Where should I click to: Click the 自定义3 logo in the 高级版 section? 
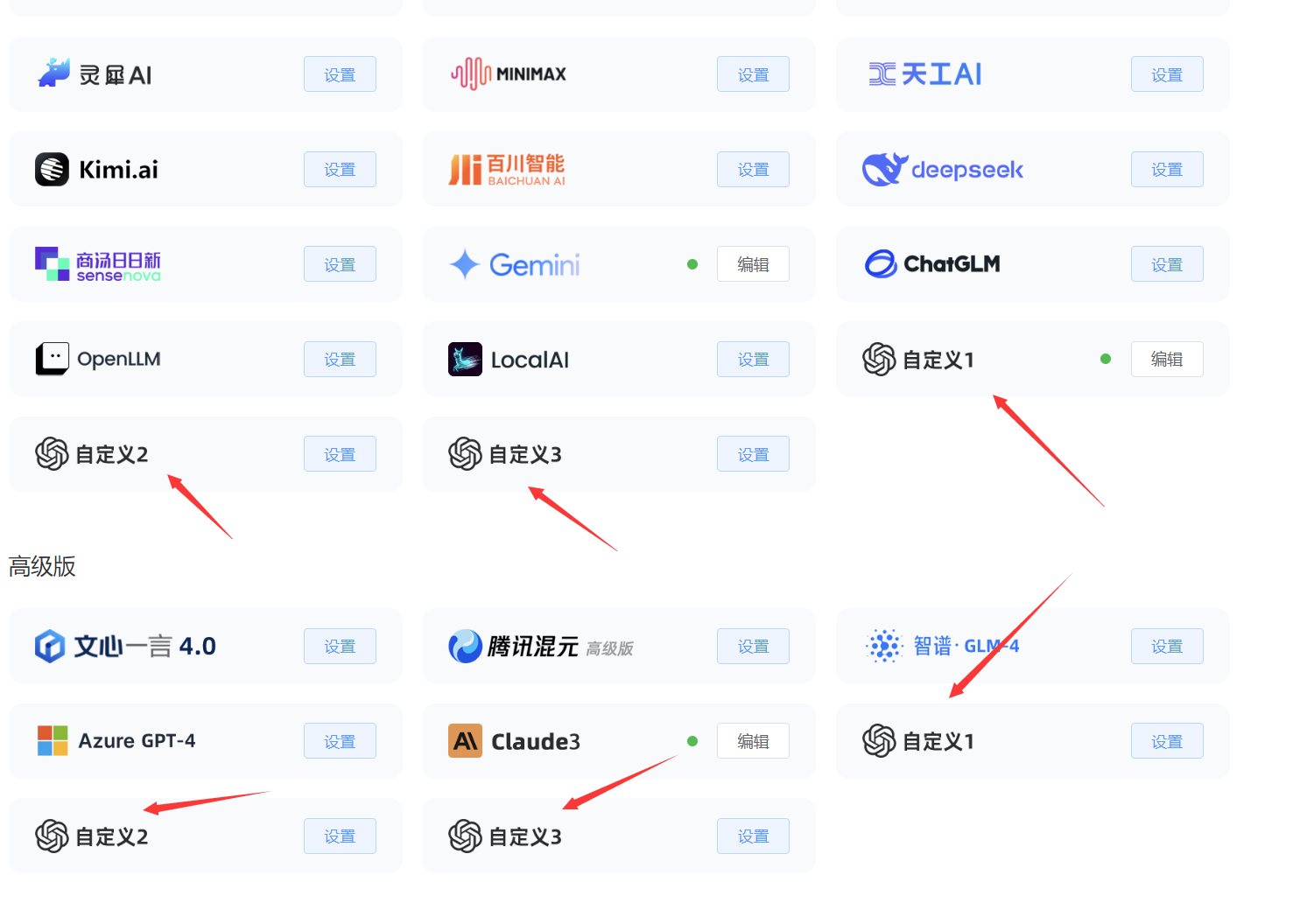tap(465, 836)
